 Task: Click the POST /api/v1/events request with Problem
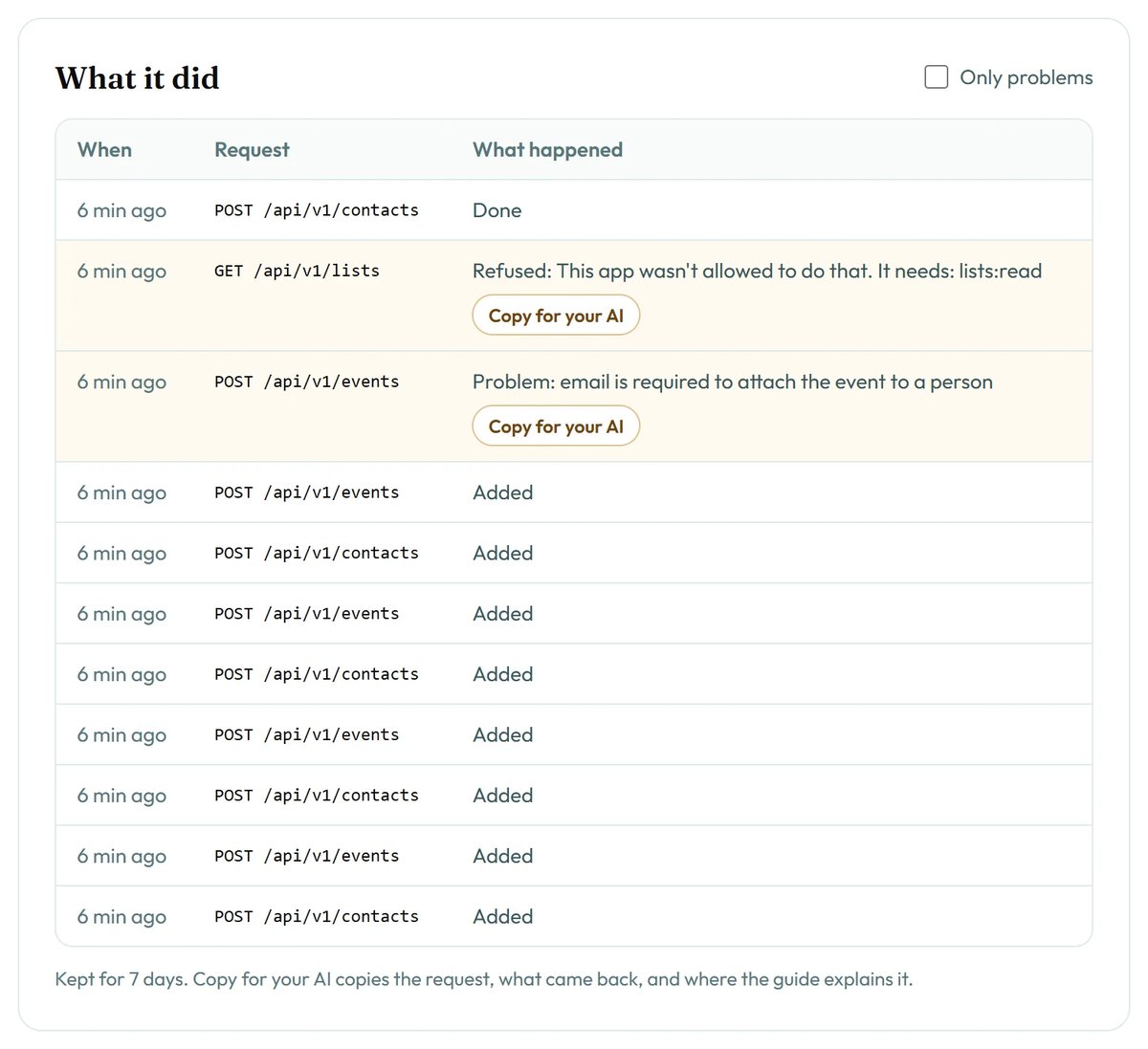pyautogui.click(x=307, y=382)
